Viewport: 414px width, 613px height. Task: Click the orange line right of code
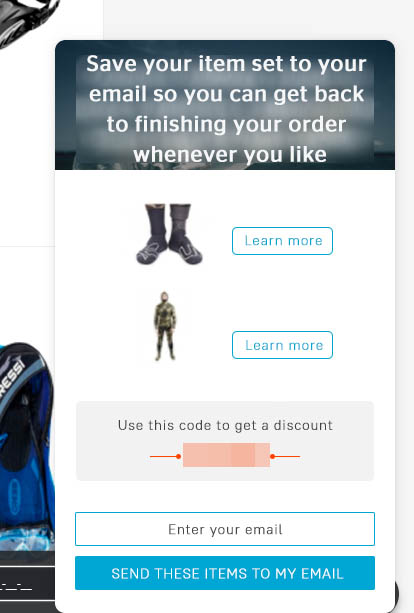point(285,456)
